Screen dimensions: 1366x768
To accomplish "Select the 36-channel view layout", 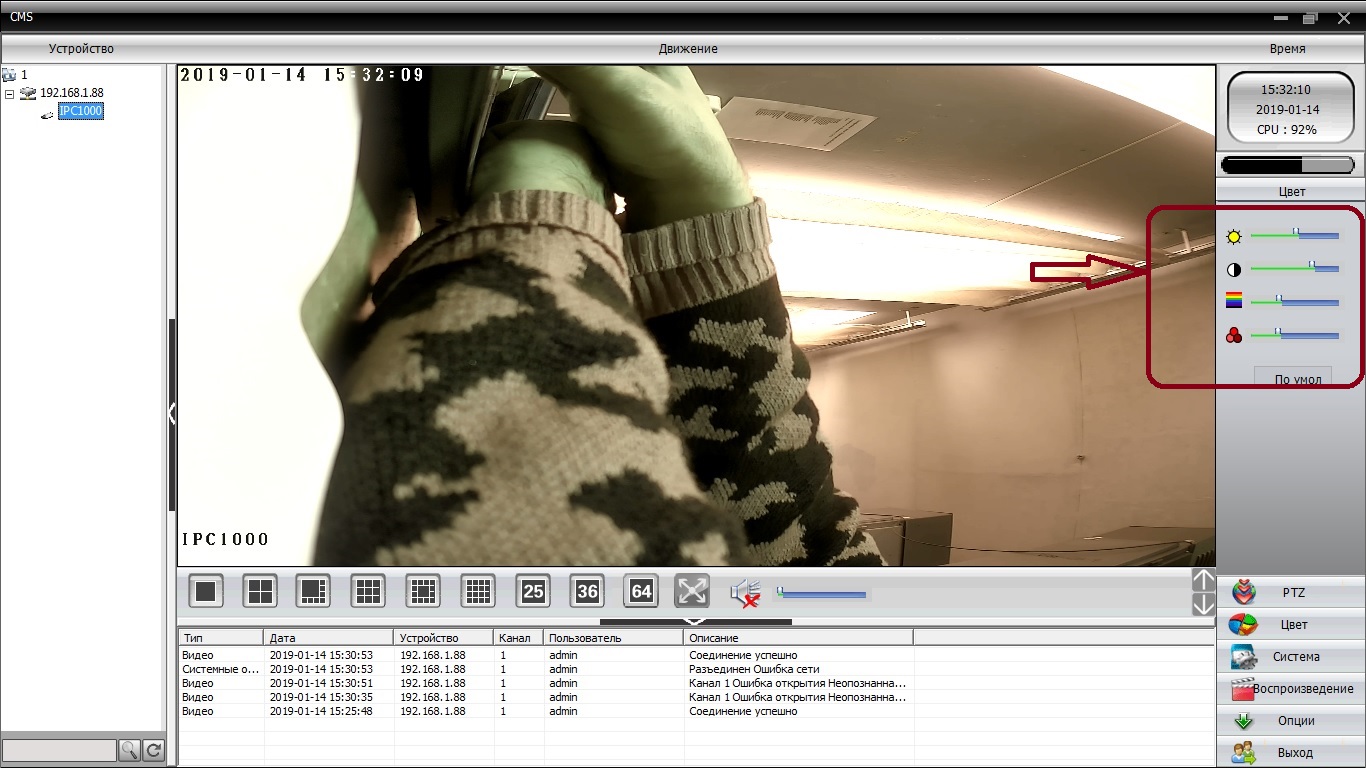I will click(587, 591).
